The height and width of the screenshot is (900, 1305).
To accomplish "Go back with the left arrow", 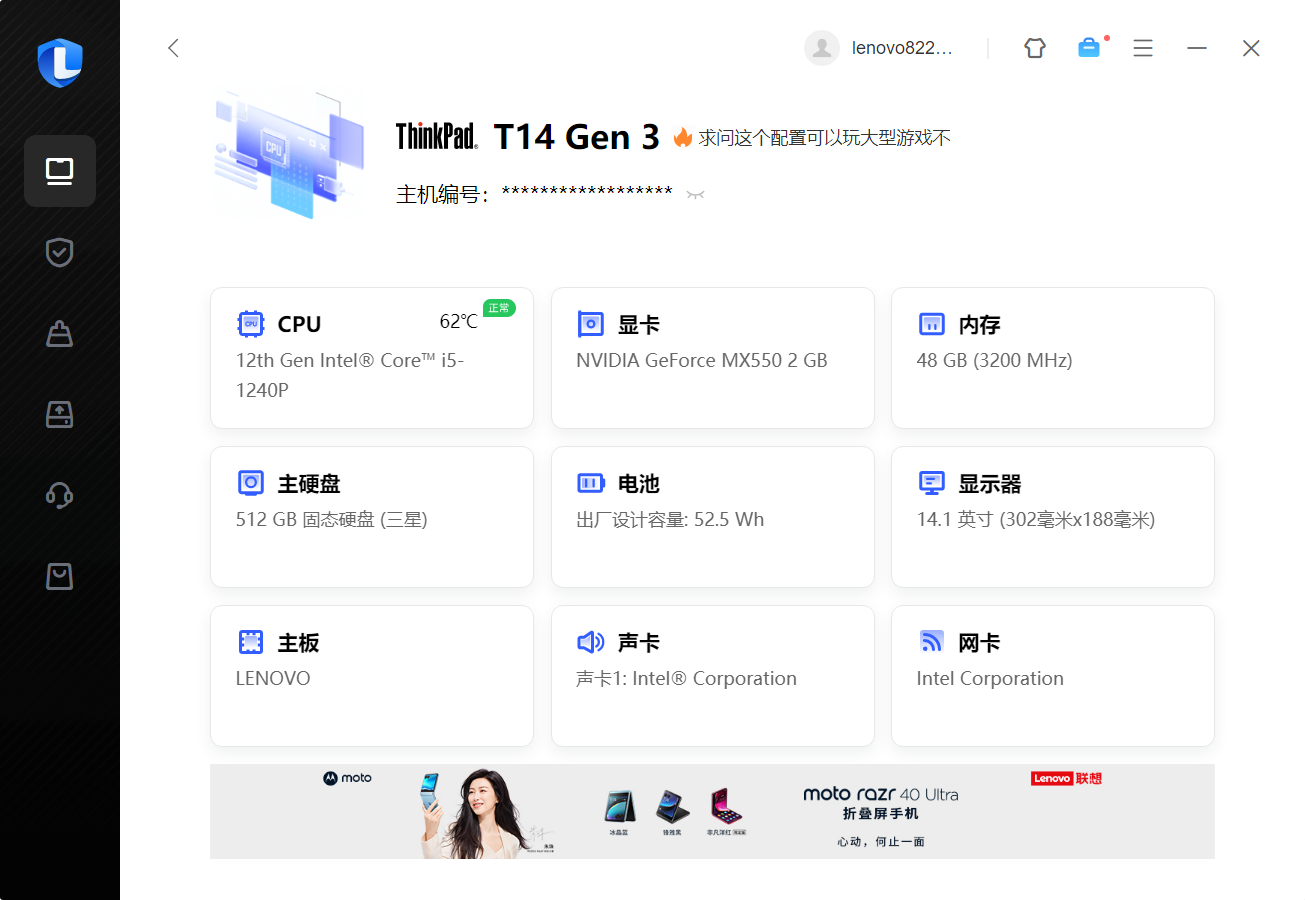I will pos(173,48).
